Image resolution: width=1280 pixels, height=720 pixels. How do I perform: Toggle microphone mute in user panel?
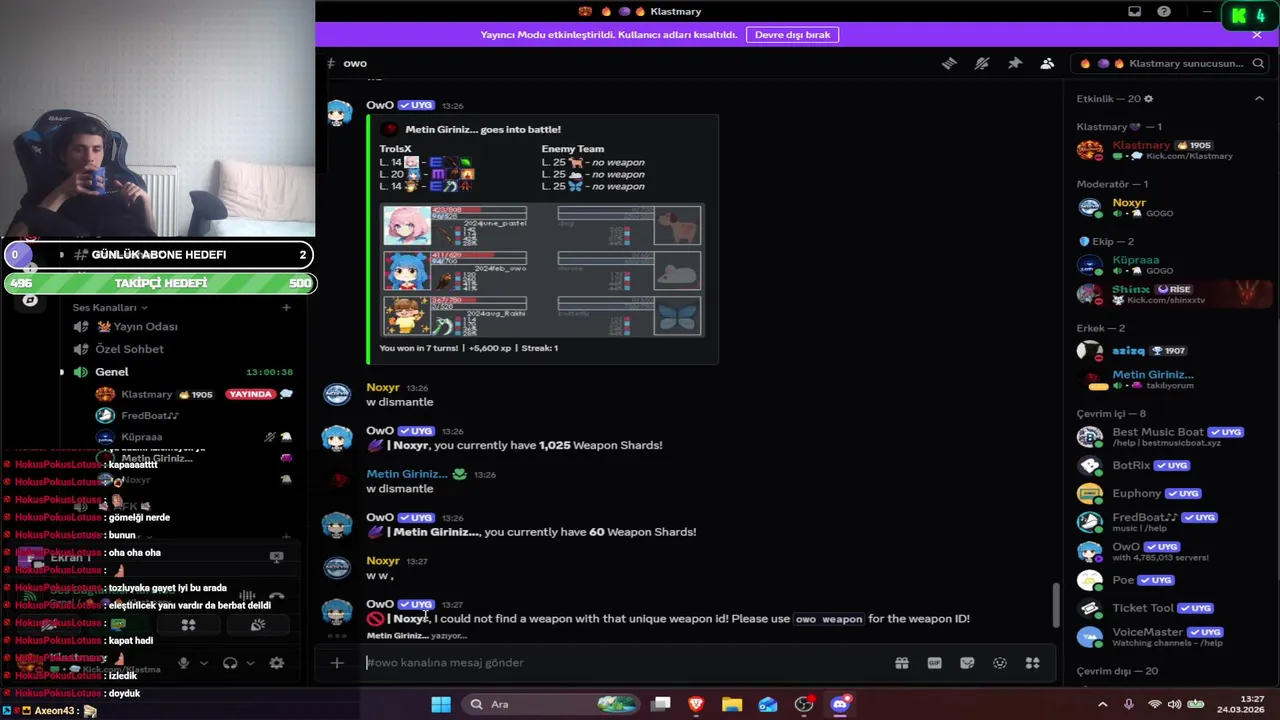183,663
